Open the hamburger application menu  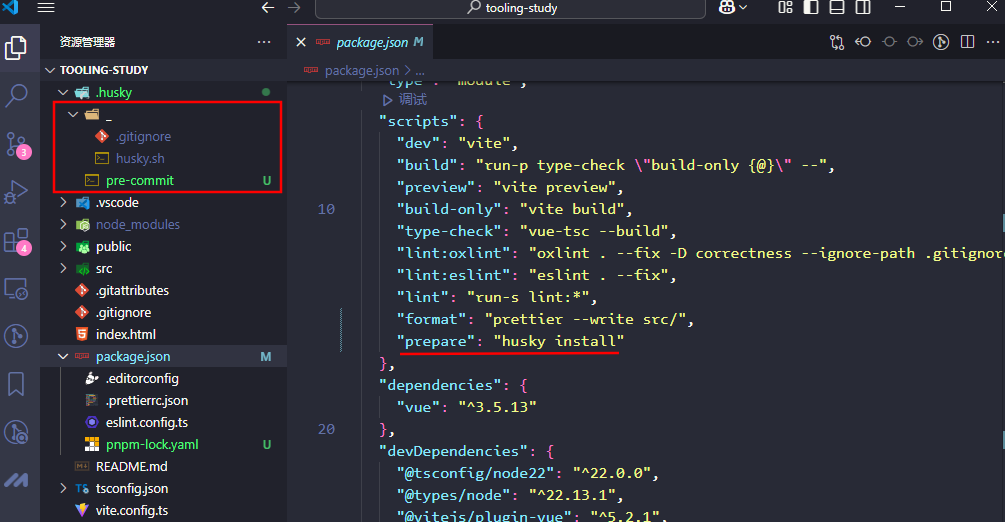(x=46, y=8)
